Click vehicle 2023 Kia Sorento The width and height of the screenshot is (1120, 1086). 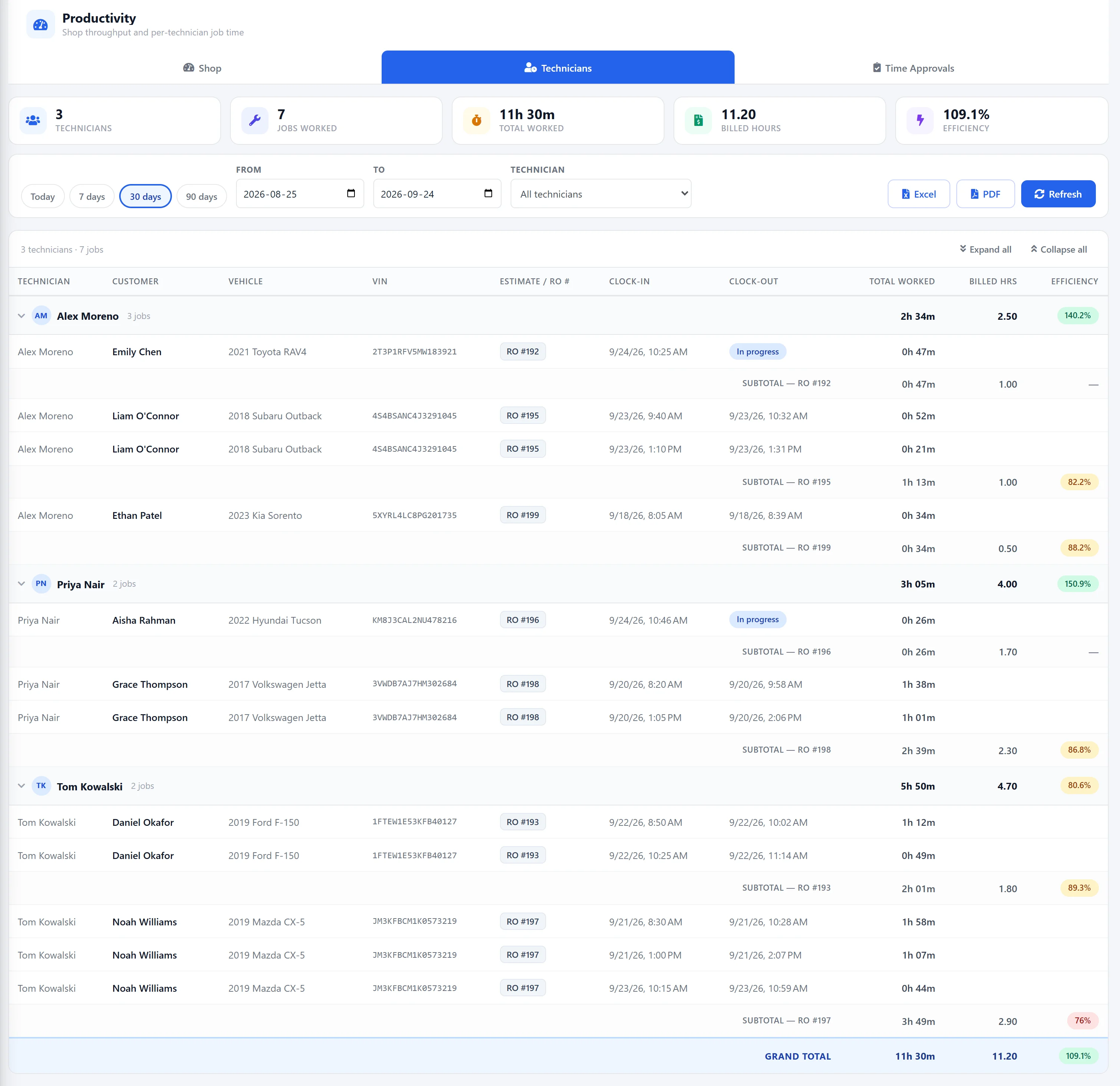point(265,515)
